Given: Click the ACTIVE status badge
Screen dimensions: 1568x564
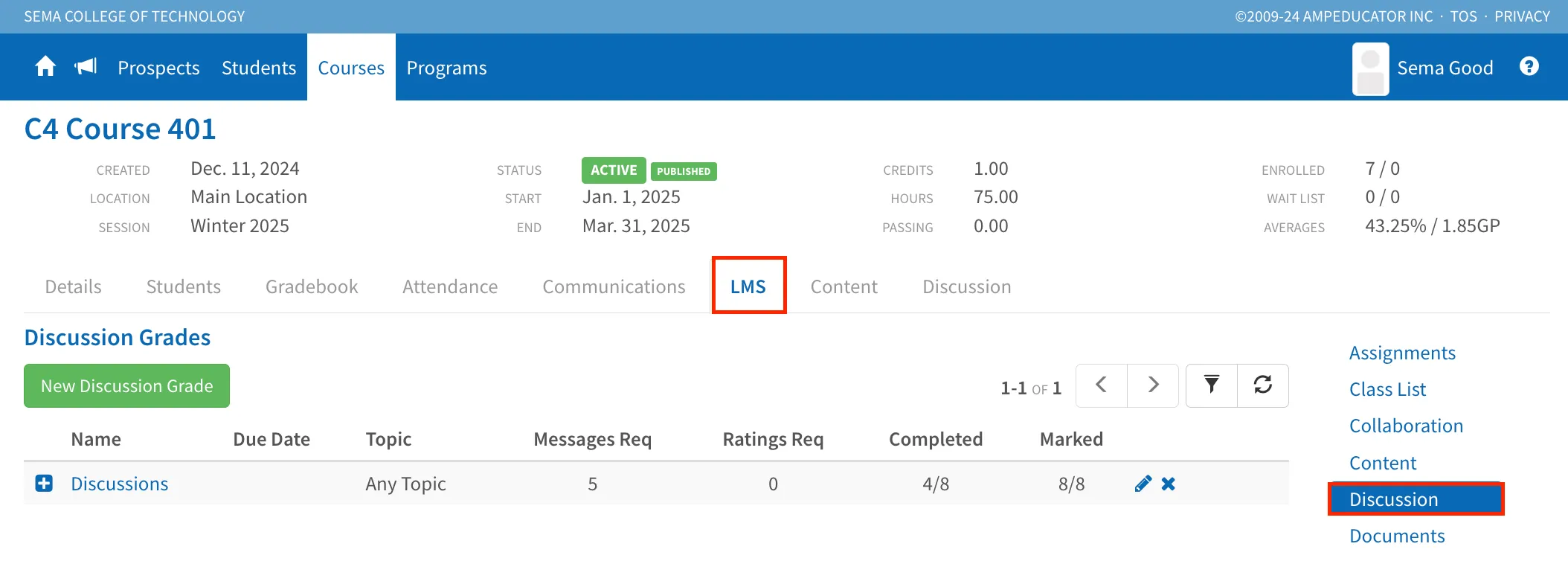Looking at the screenshot, I should (614, 170).
